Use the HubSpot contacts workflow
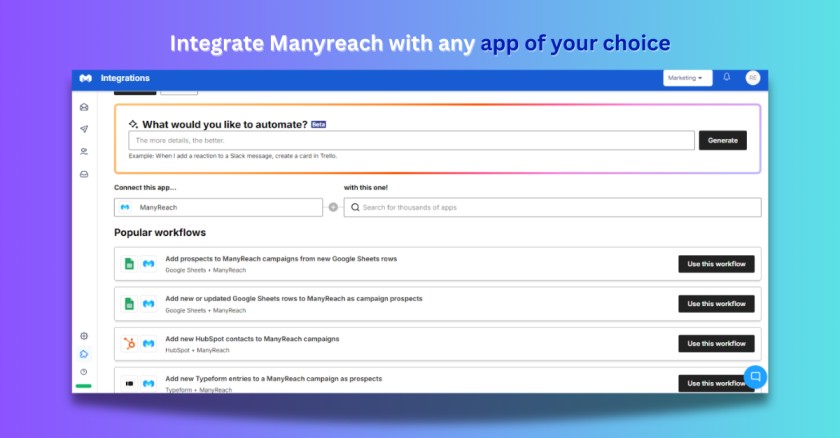The height and width of the screenshot is (438, 840). click(716, 343)
